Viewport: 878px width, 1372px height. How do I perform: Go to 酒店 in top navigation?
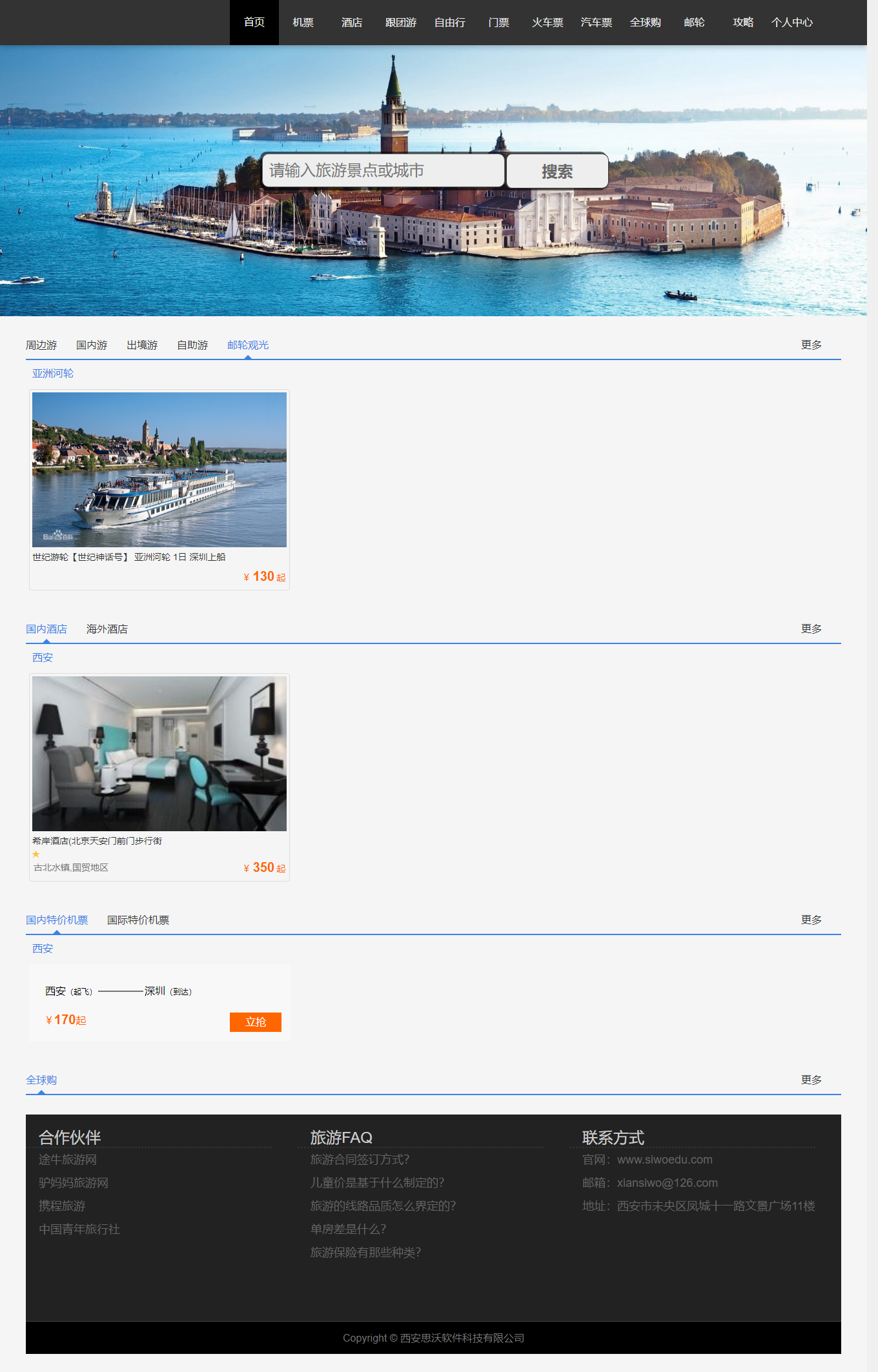click(352, 23)
